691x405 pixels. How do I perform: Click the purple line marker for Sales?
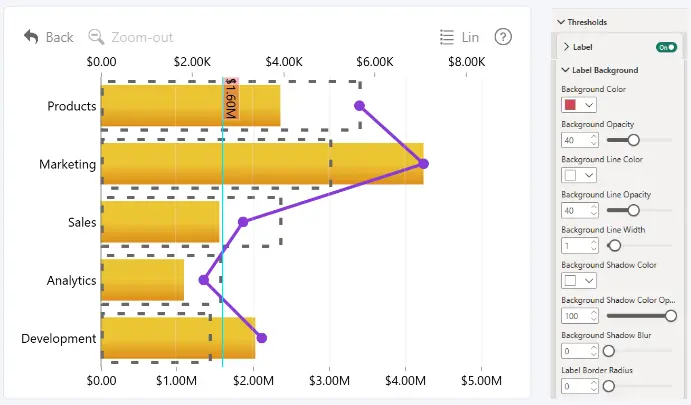243,222
